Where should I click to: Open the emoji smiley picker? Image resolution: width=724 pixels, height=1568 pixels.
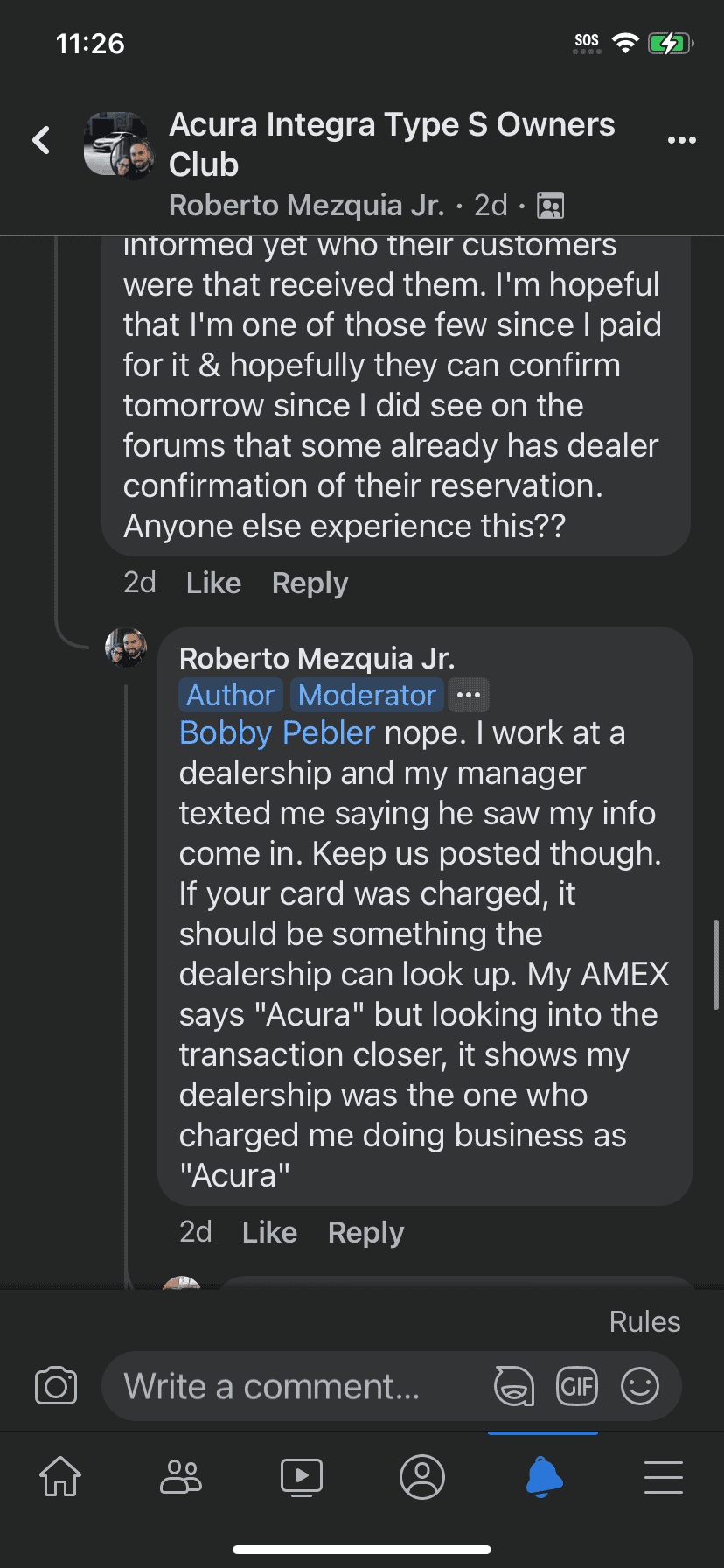click(x=640, y=1386)
